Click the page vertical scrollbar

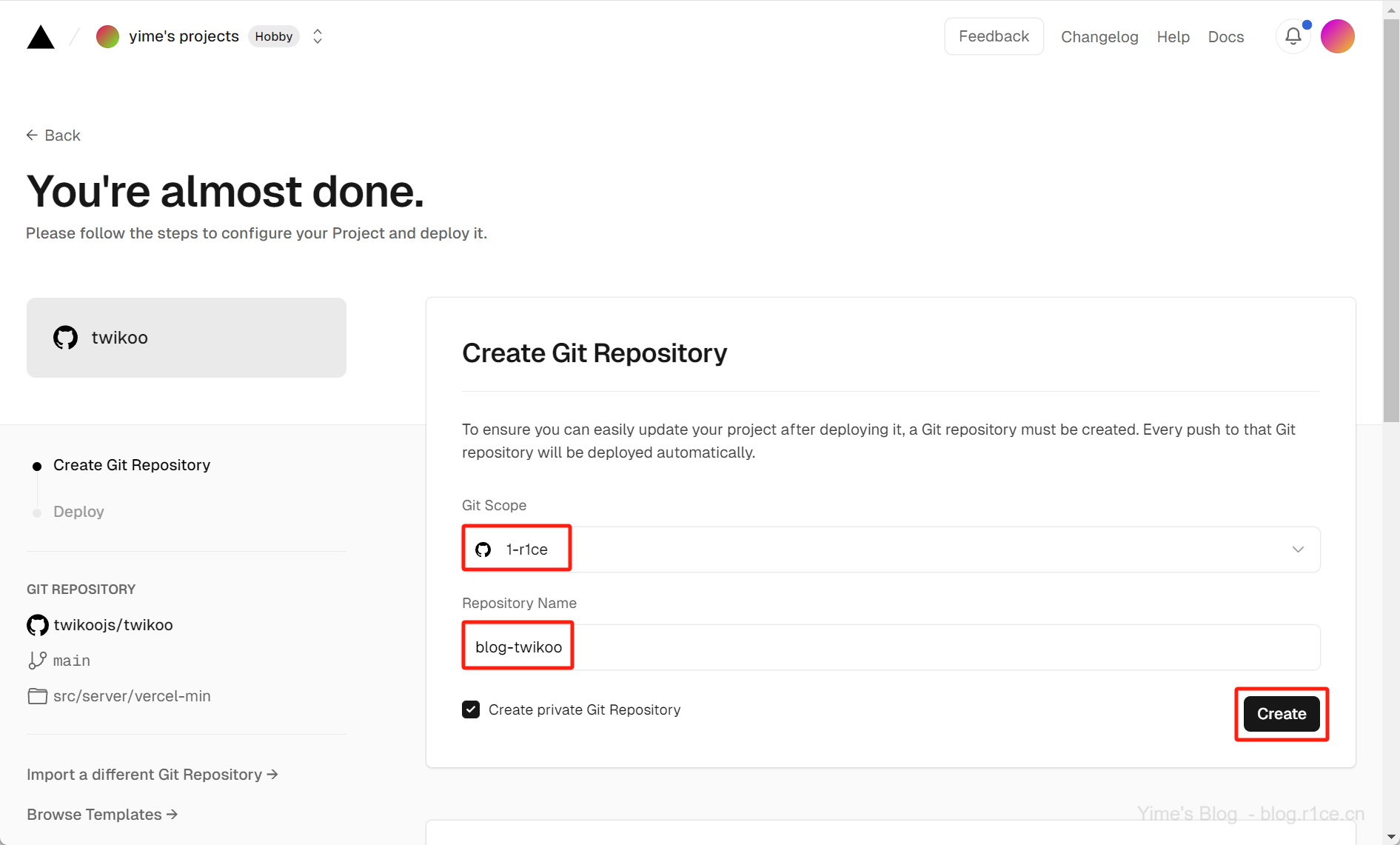1391,222
